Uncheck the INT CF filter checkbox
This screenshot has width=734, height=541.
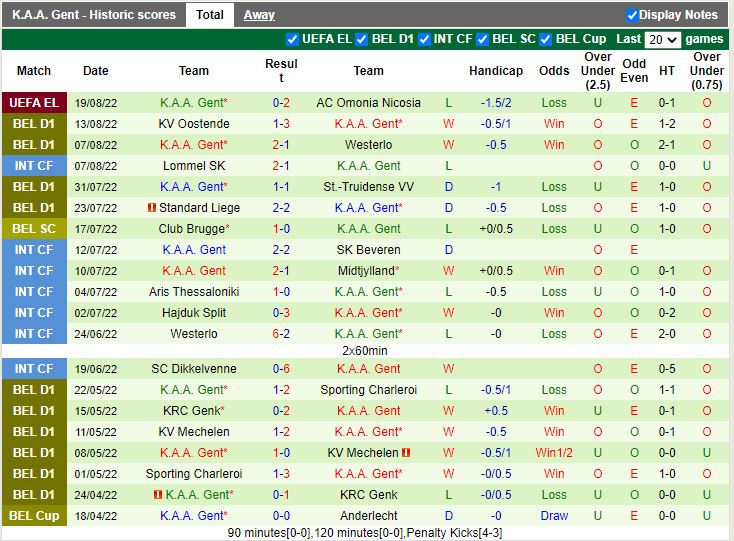click(x=424, y=39)
